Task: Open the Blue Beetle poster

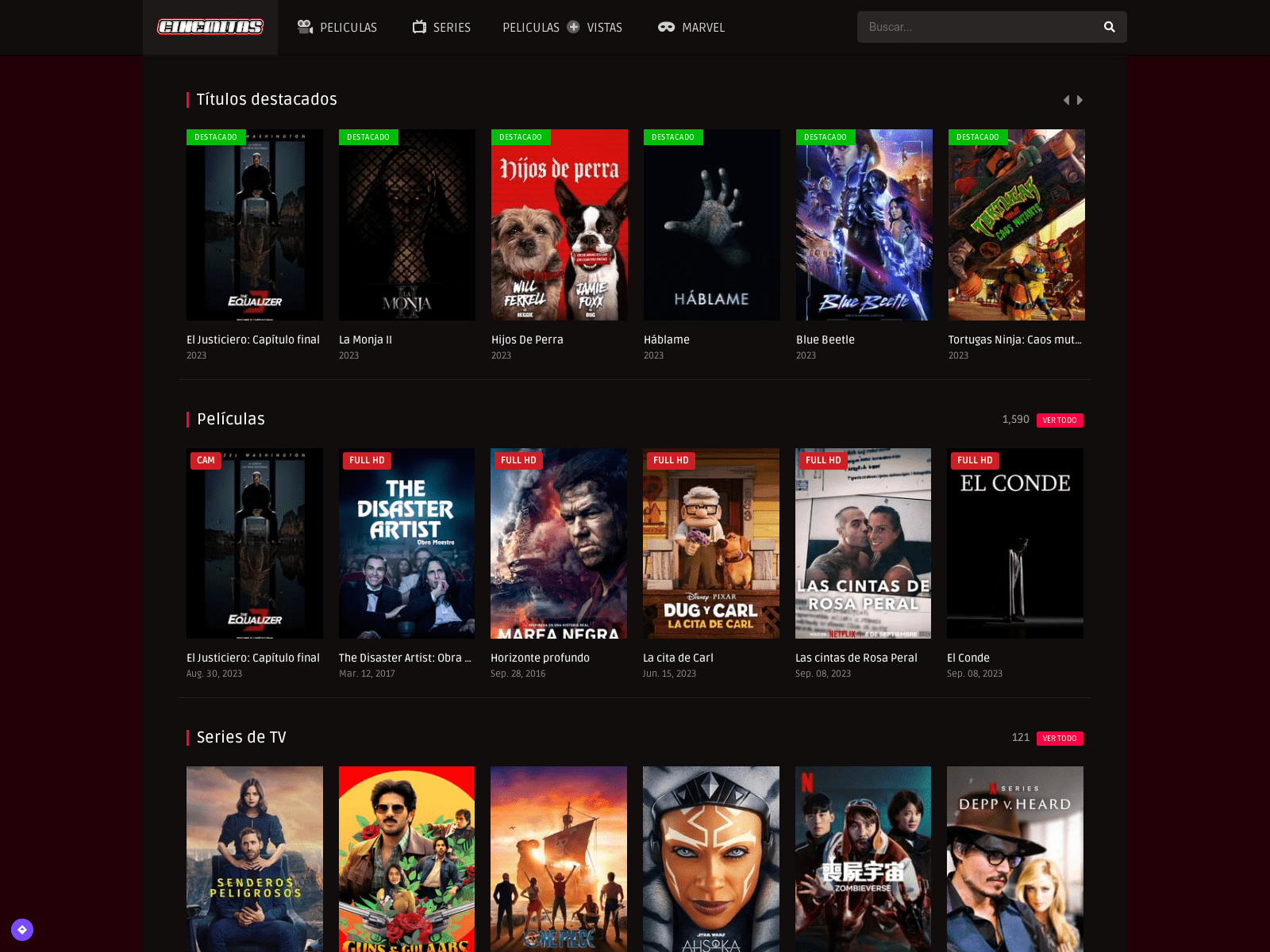Action: tap(864, 225)
